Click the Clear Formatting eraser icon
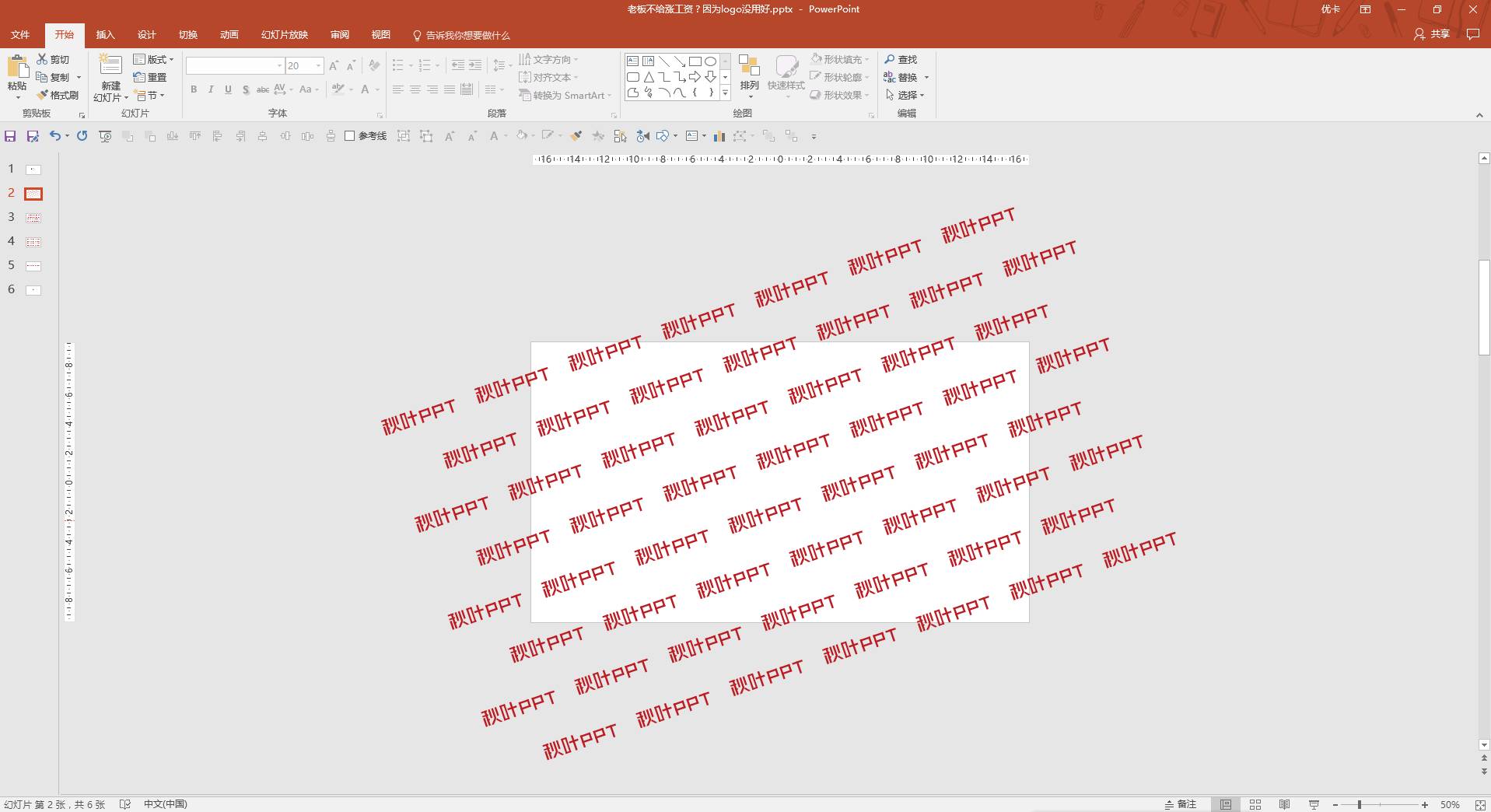This screenshot has height=812, width=1491. point(374,66)
